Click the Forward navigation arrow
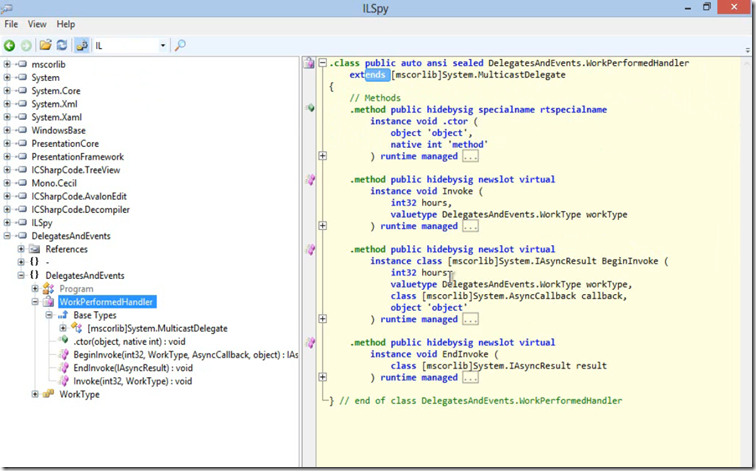The width and height of the screenshot is (756, 471). 26,45
